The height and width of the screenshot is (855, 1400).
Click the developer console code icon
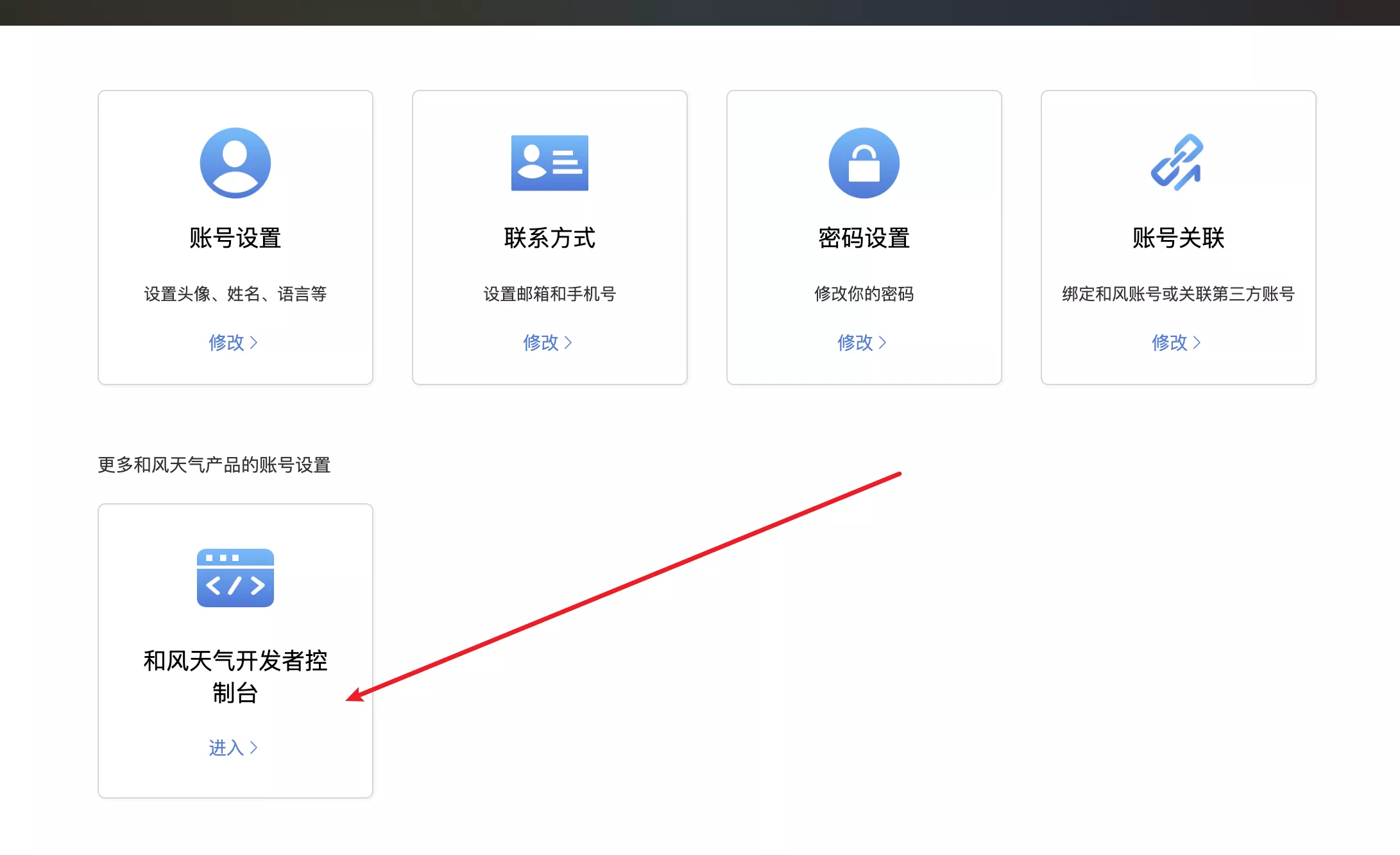[235, 578]
